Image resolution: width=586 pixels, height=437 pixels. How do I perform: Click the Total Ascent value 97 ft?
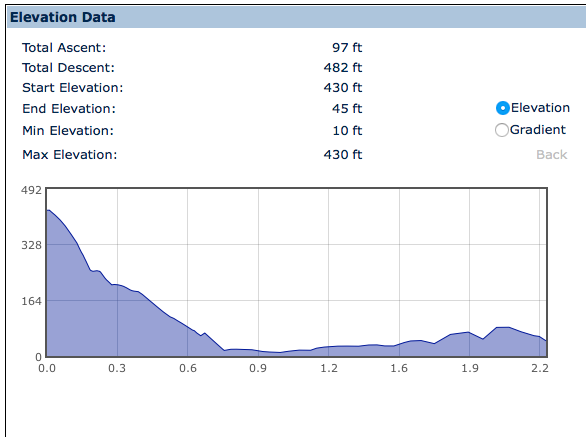pos(347,47)
